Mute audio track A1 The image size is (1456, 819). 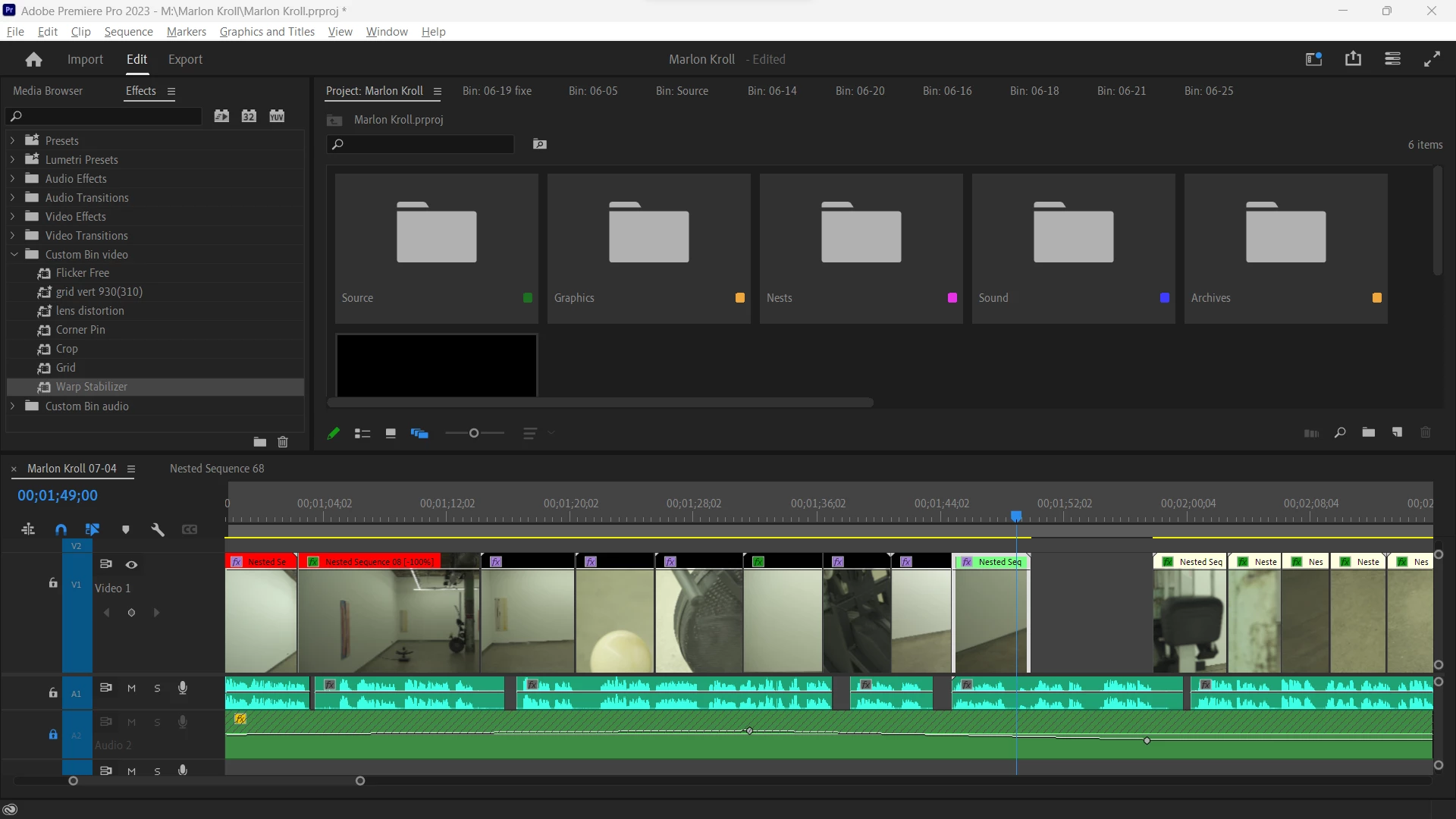pos(131,689)
